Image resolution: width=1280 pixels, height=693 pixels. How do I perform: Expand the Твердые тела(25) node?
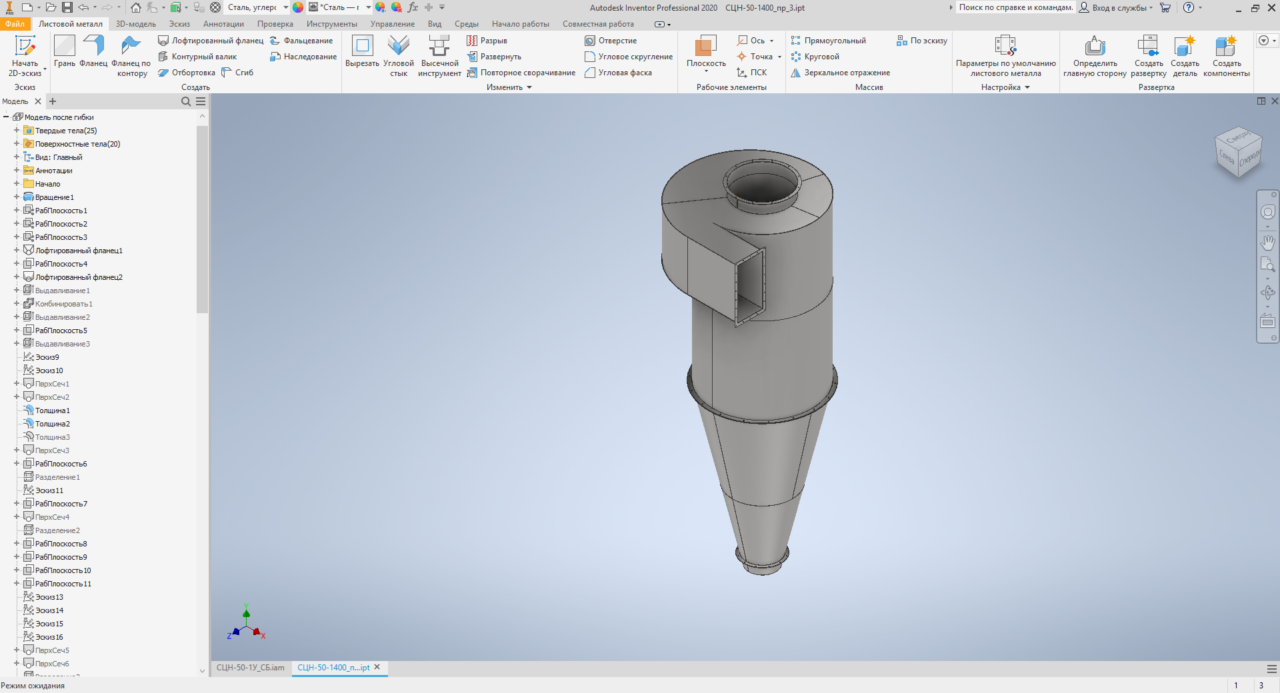pyautogui.click(x=16, y=131)
